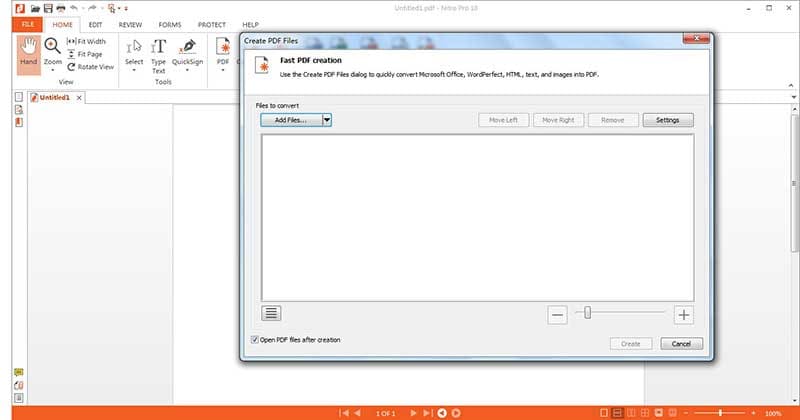Open the bookmarks pane on left sidebar

(19, 122)
